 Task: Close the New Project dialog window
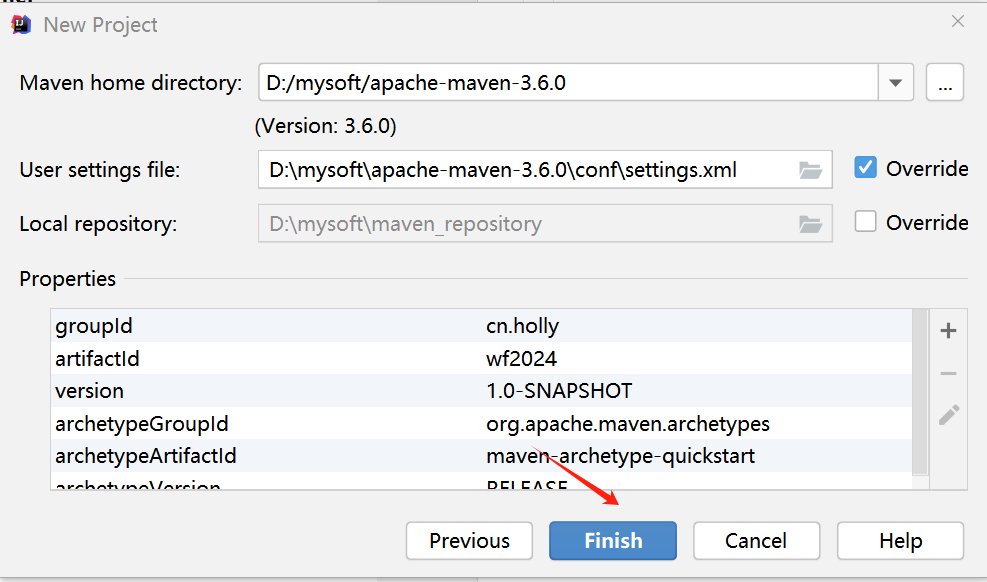(x=958, y=21)
